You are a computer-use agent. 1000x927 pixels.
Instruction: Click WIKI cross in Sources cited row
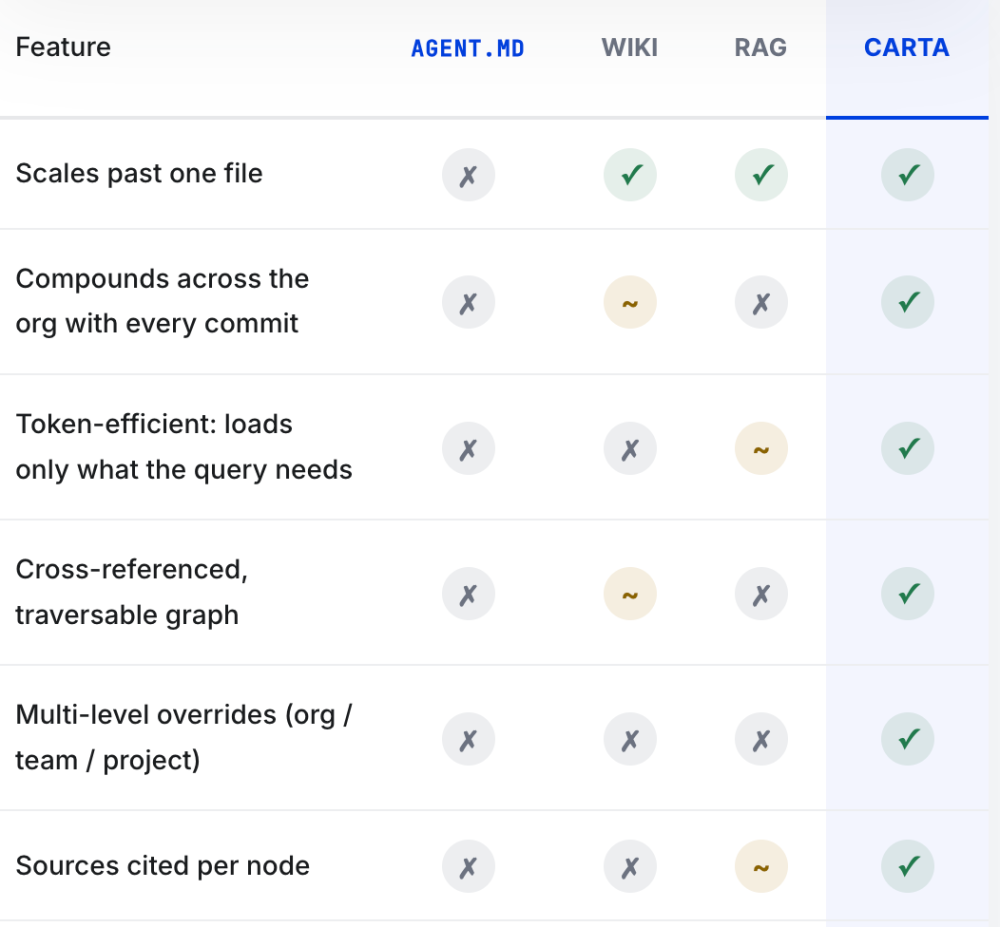click(630, 866)
